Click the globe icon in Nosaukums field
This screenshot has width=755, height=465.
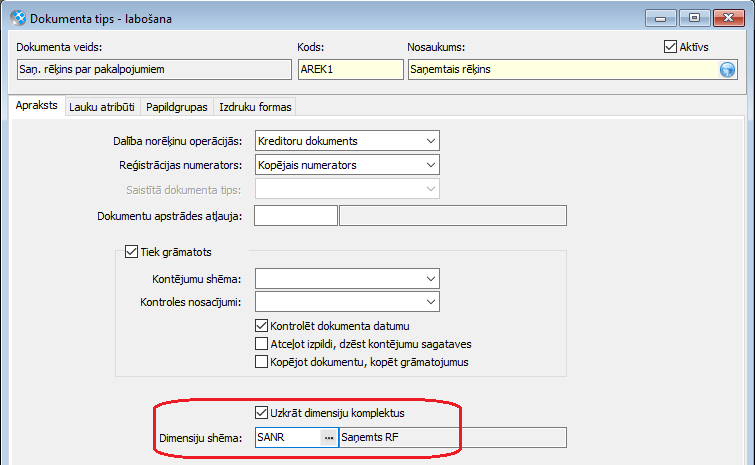pos(727,70)
